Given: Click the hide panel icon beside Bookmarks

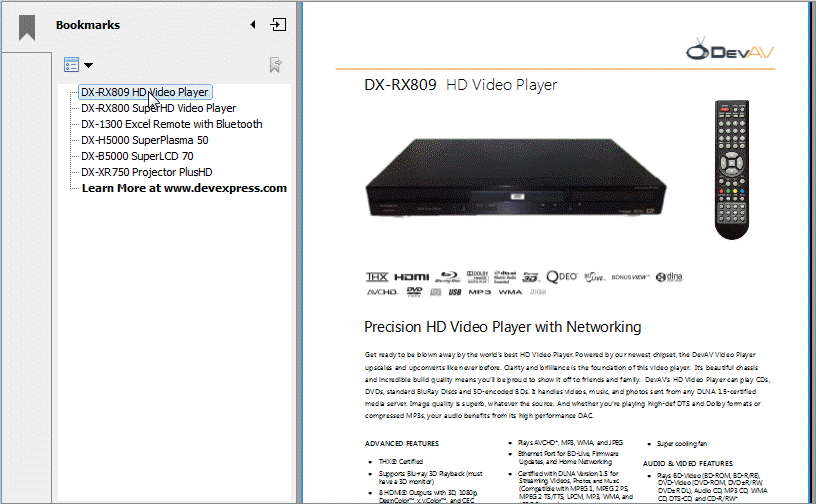Looking at the screenshot, I should (277, 24).
